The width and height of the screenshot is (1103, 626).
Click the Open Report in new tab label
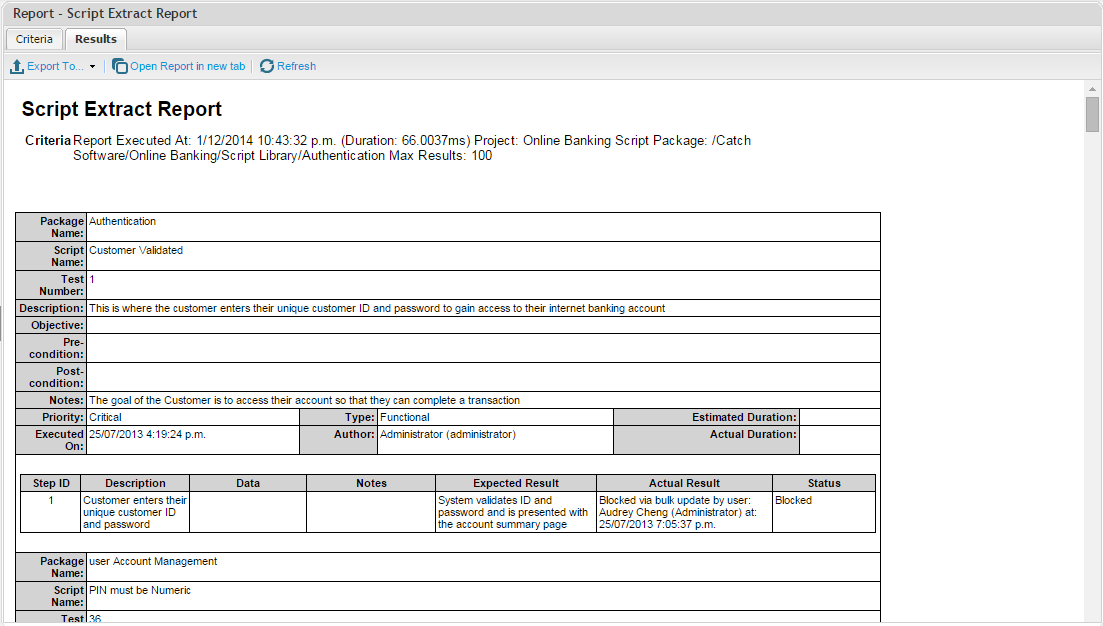(187, 66)
